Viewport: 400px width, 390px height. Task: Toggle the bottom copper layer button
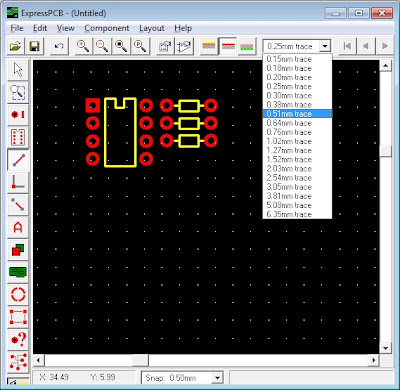tap(247, 46)
